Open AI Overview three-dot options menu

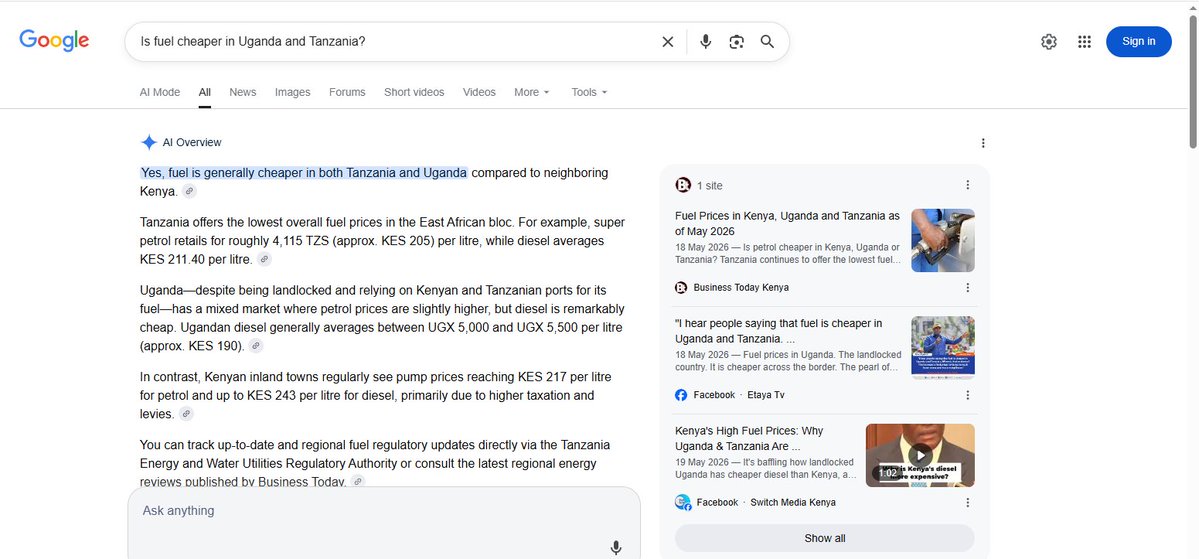click(983, 143)
